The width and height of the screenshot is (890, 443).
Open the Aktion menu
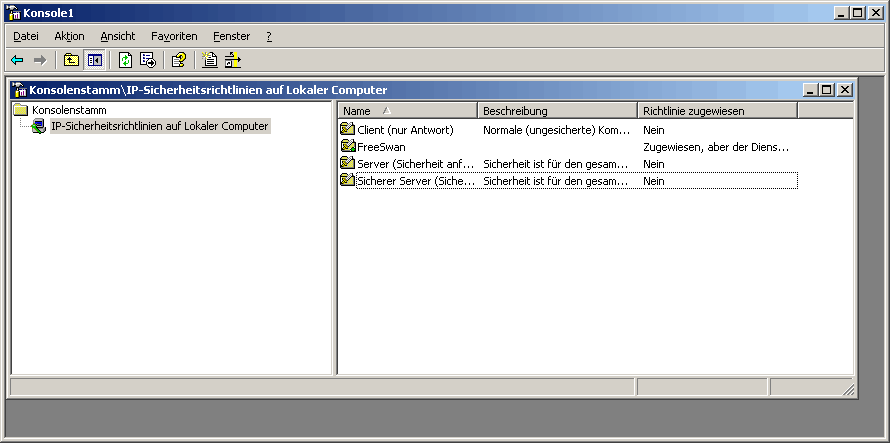pos(69,36)
